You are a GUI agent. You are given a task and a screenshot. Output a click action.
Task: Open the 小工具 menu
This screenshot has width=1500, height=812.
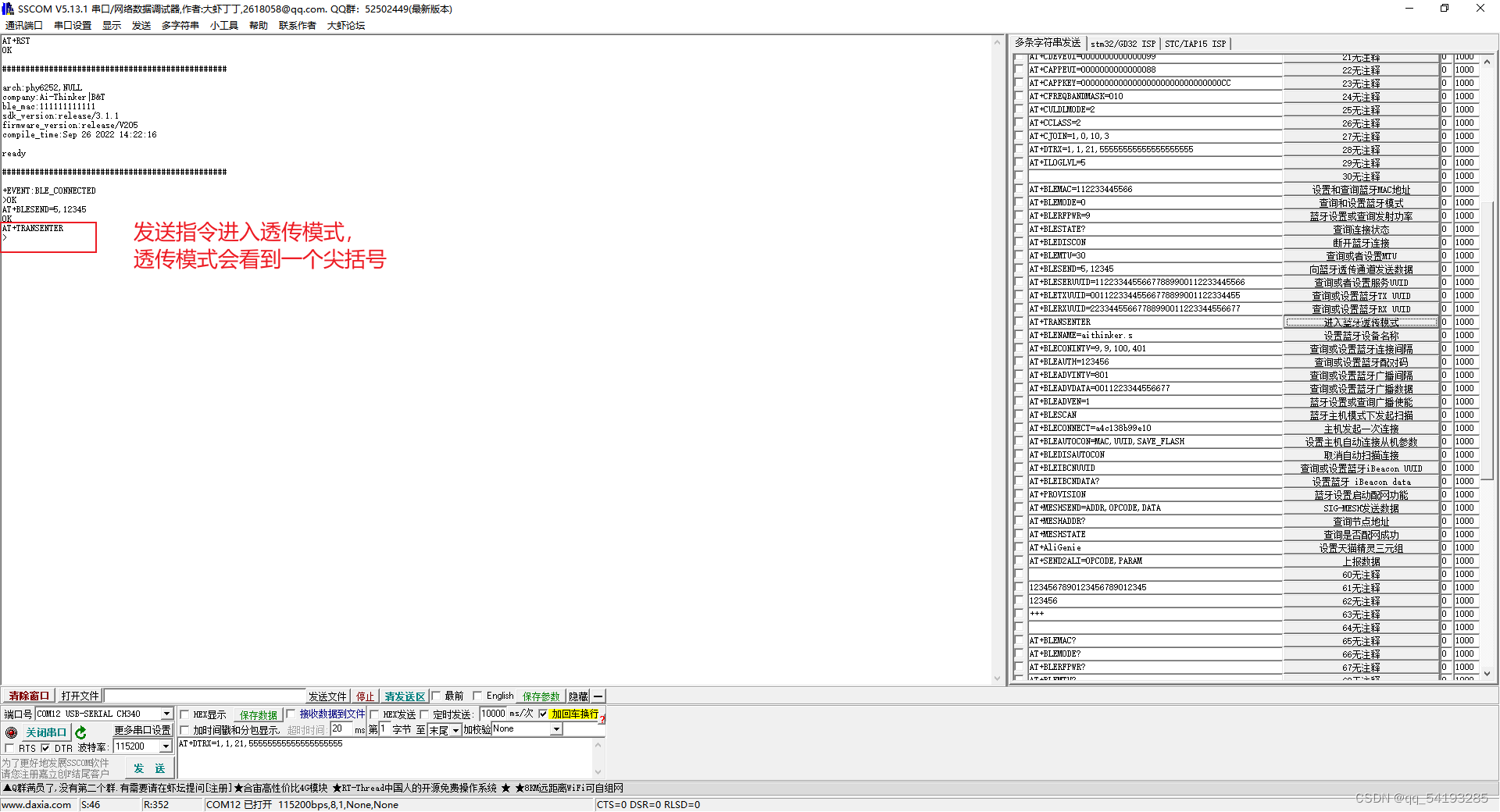[x=224, y=26]
